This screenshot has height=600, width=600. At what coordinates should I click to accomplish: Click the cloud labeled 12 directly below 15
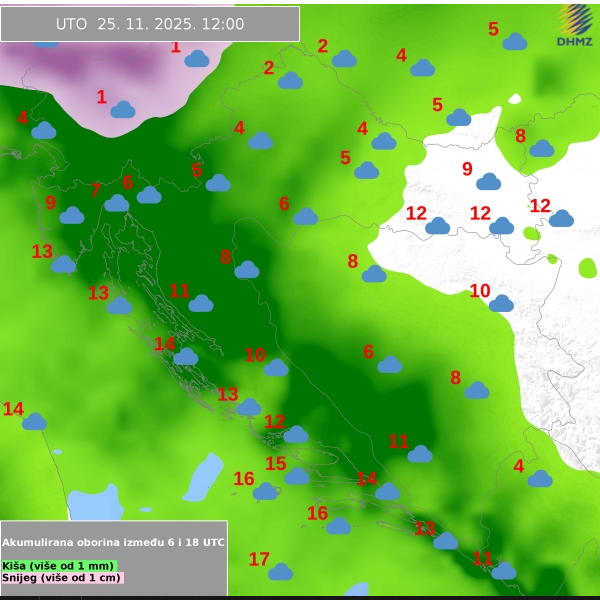click(x=296, y=434)
